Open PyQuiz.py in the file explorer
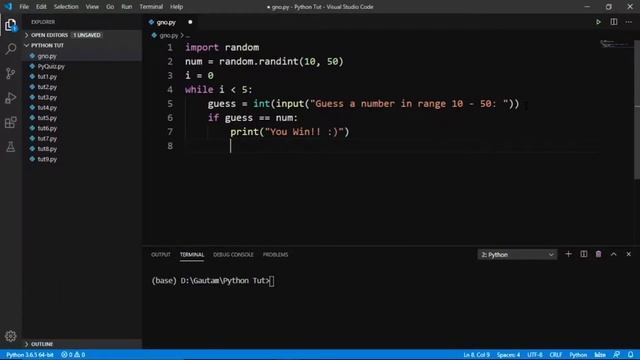Screen dimensions: 640x360 [x=82, y=66]
